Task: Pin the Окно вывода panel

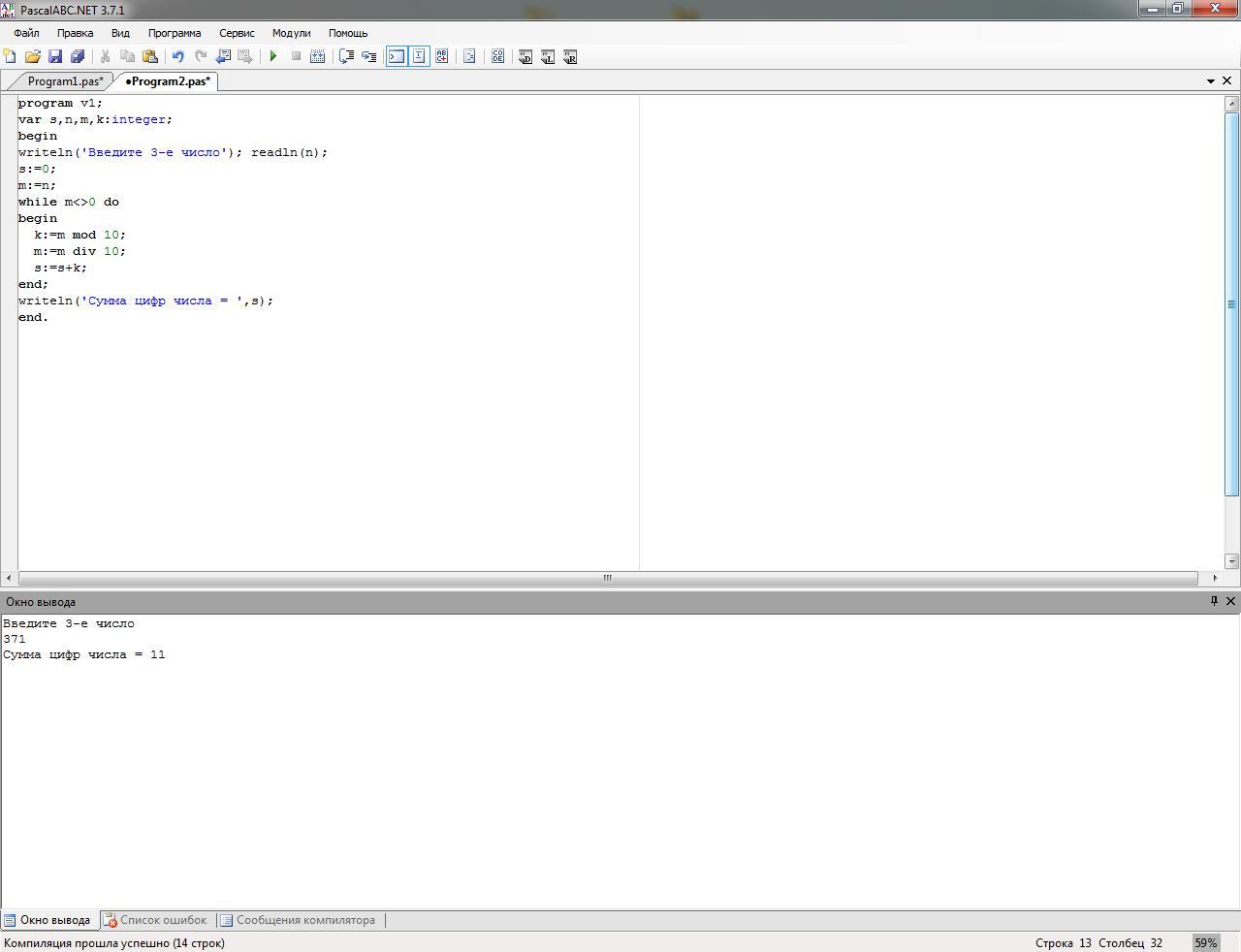Action: tap(1214, 602)
